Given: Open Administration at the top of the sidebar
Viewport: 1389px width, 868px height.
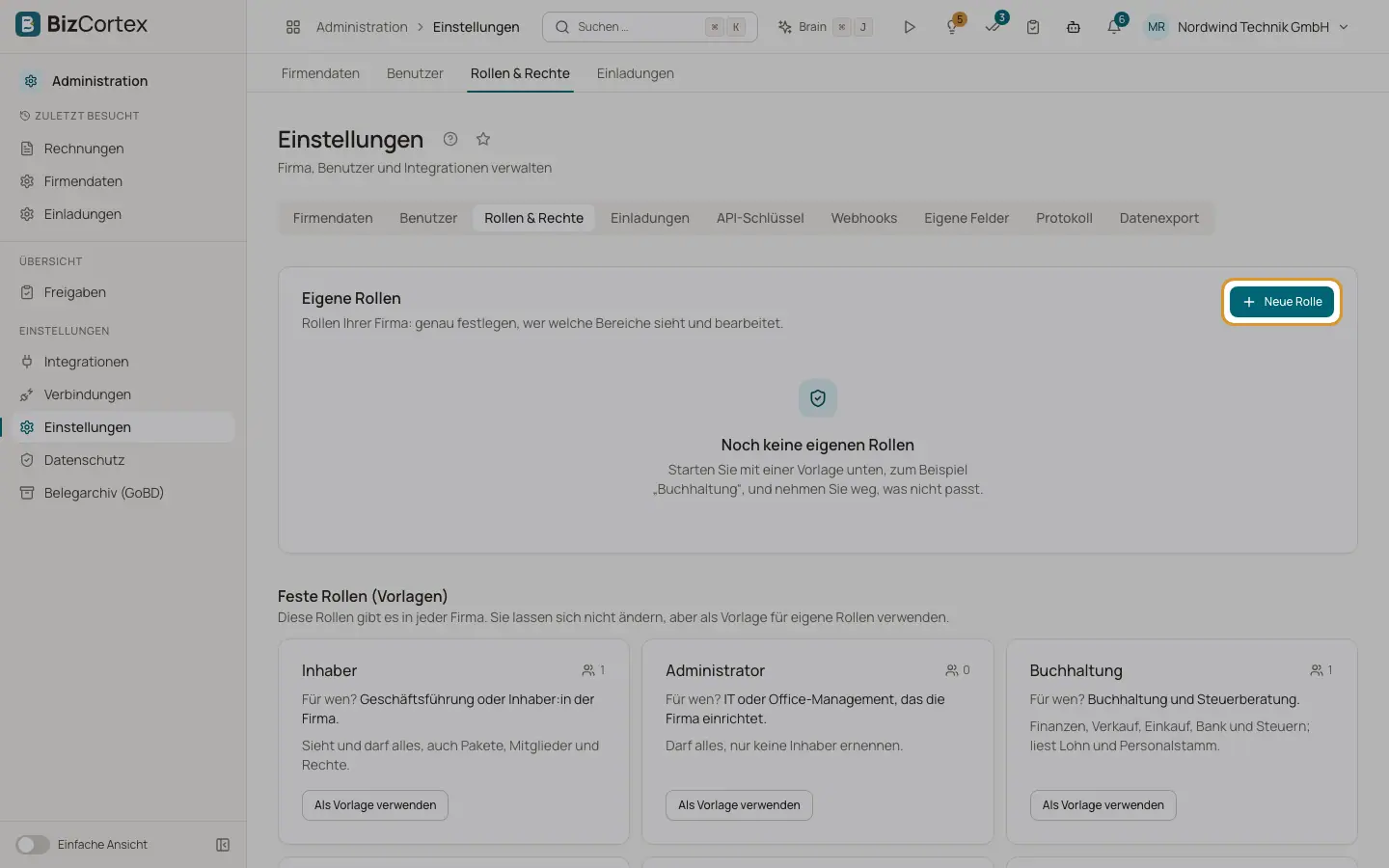Looking at the screenshot, I should (99, 81).
